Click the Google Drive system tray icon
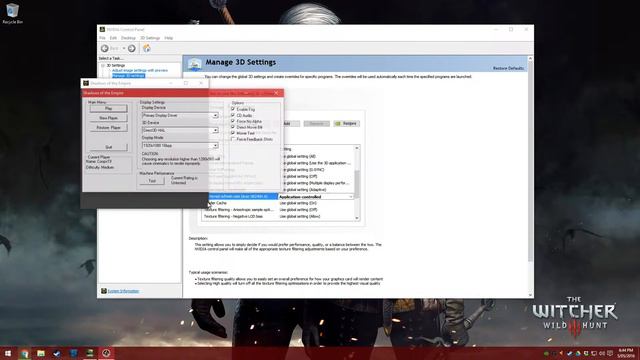The image size is (640, 360). (578, 353)
